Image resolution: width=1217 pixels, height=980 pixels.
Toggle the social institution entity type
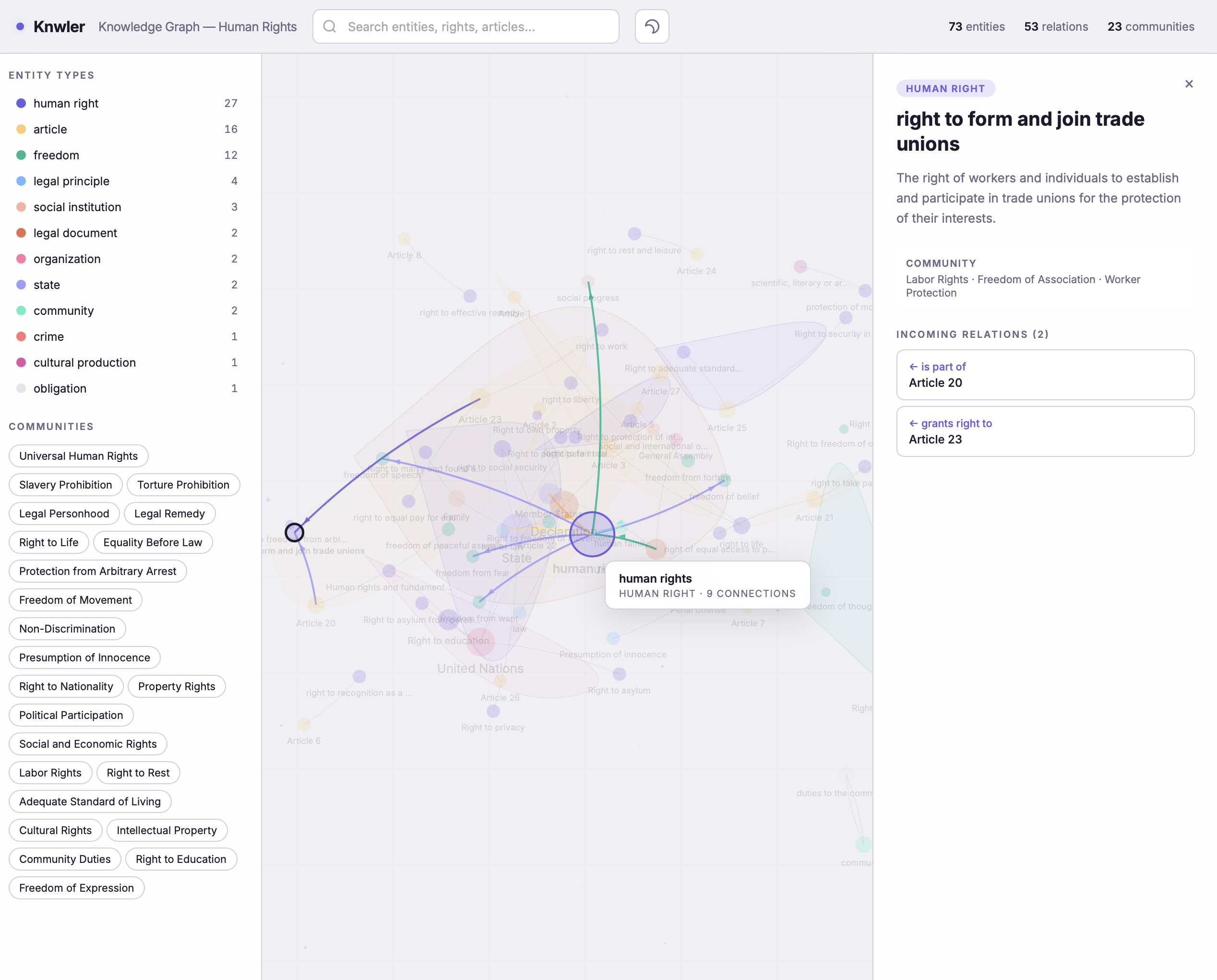77,207
